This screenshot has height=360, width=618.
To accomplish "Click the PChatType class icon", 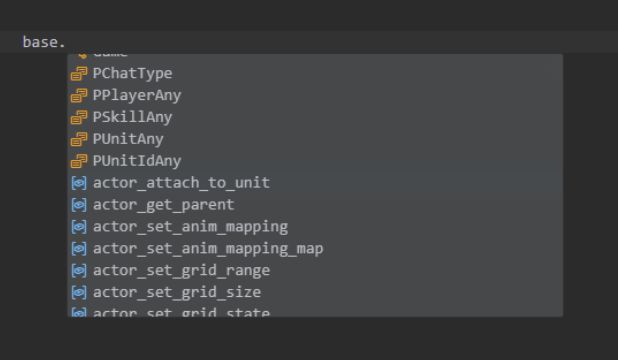I will coord(79,73).
